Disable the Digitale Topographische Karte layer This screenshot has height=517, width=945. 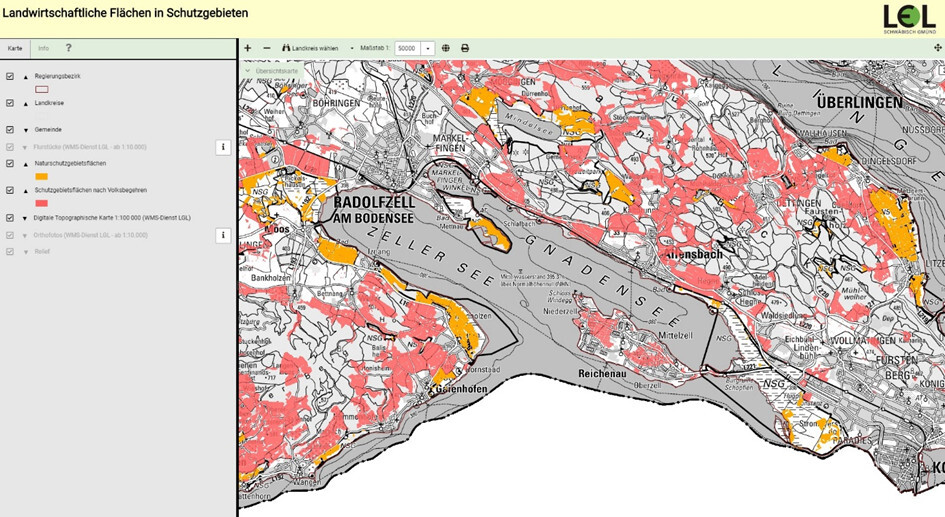click(x=10, y=217)
